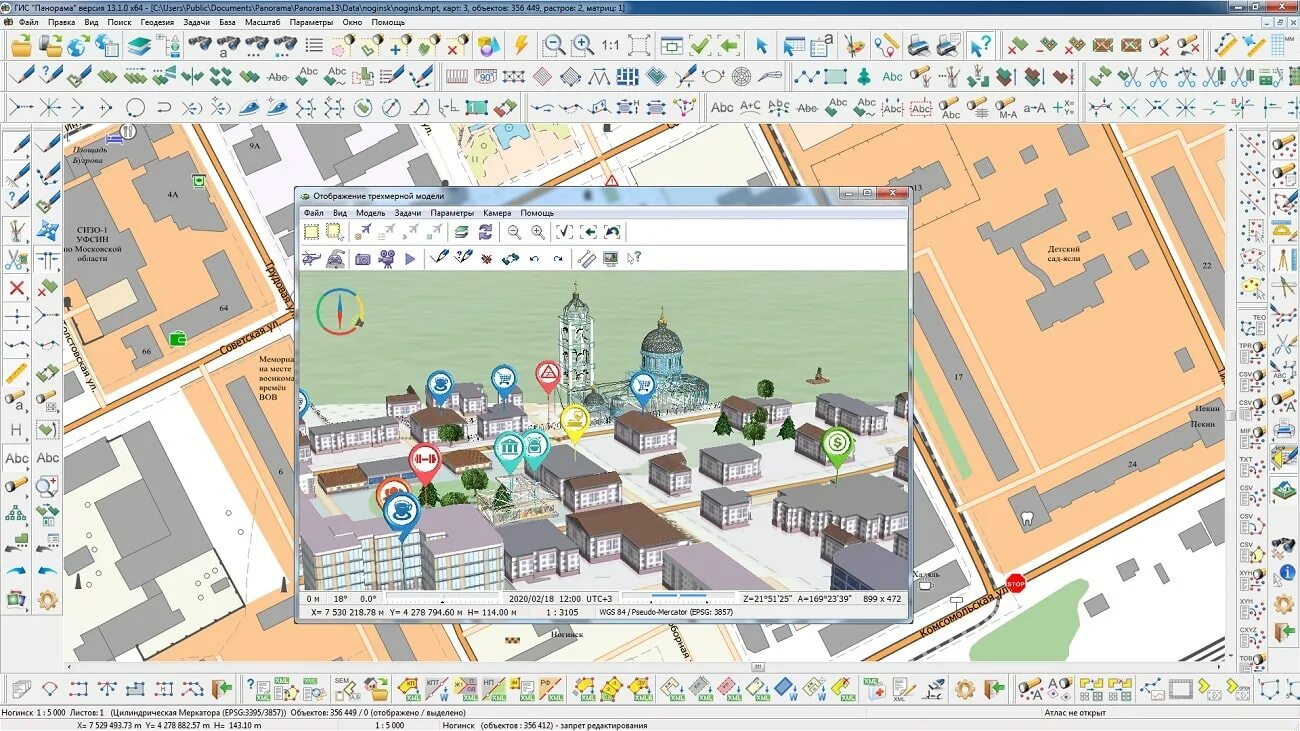Image resolution: width=1300 pixels, height=731 pixels.
Task: Click the redo arrow in 3D window toolbar
Action: pyautogui.click(x=557, y=259)
